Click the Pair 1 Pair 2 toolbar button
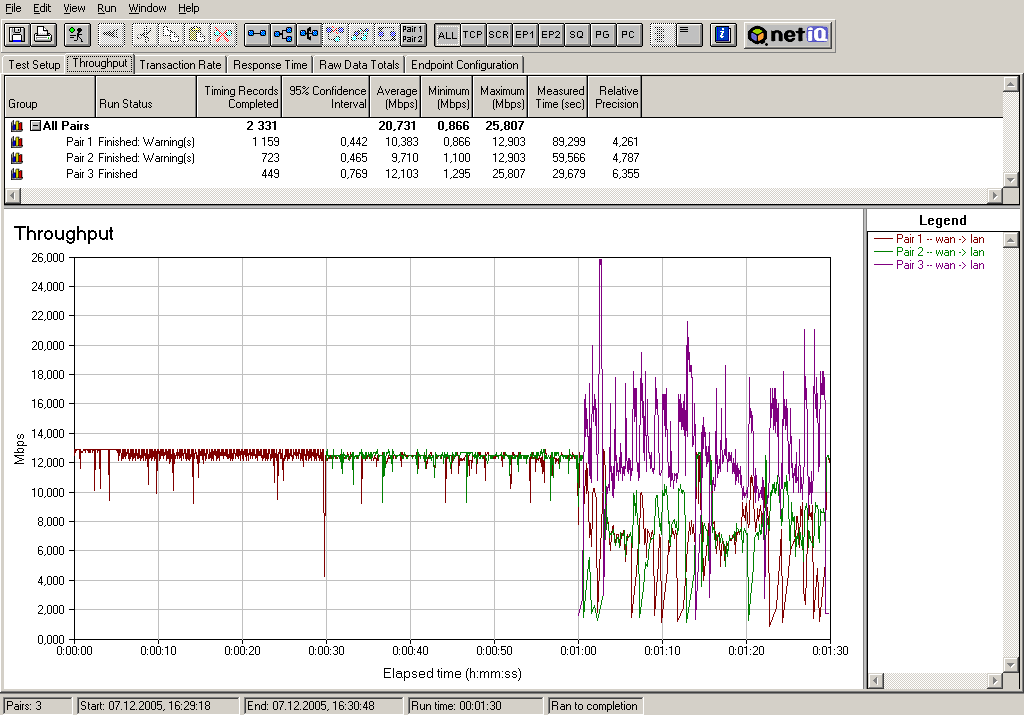The image size is (1024, 715). (413, 35)
